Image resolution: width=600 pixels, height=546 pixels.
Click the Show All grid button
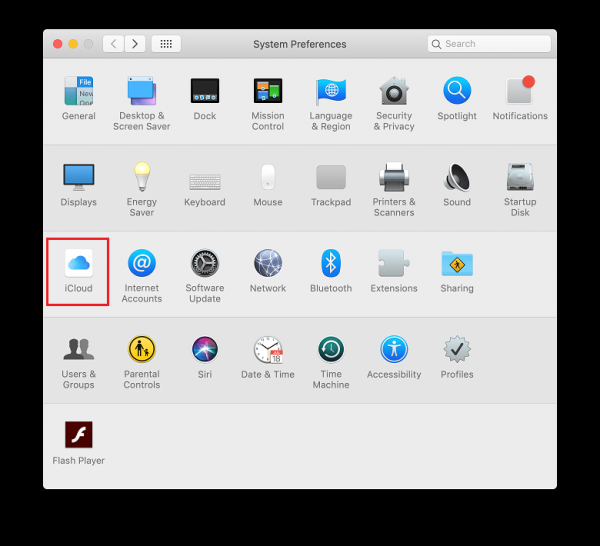coord(166,44)
